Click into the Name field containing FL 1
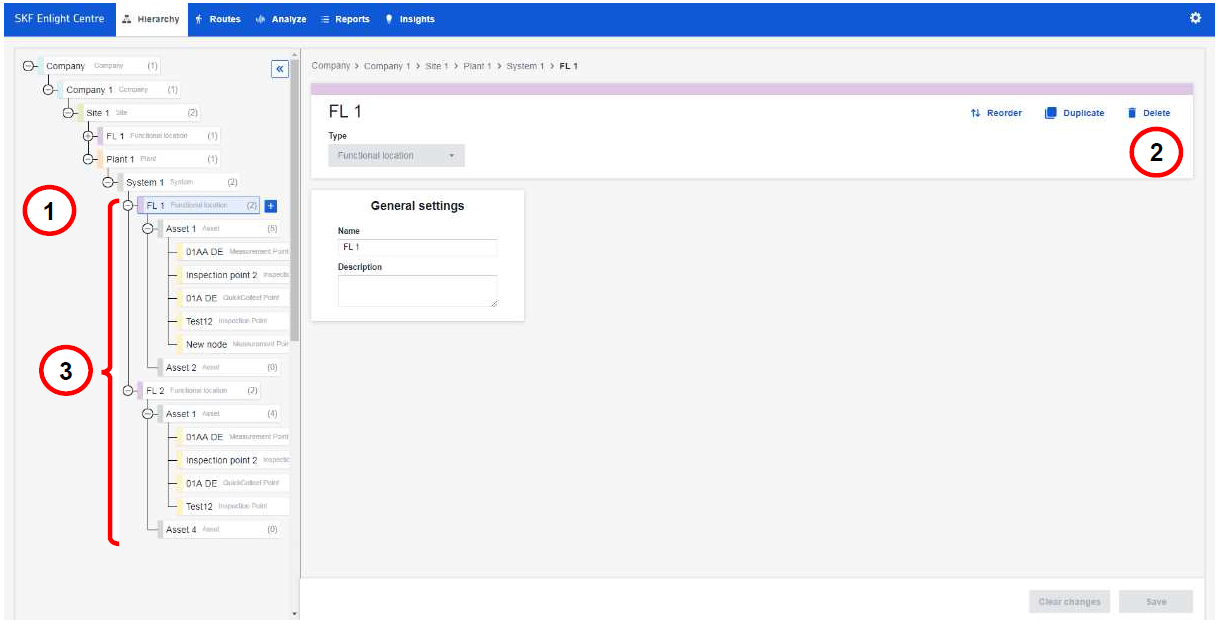The image size is (1219, 629). (418, 247)
